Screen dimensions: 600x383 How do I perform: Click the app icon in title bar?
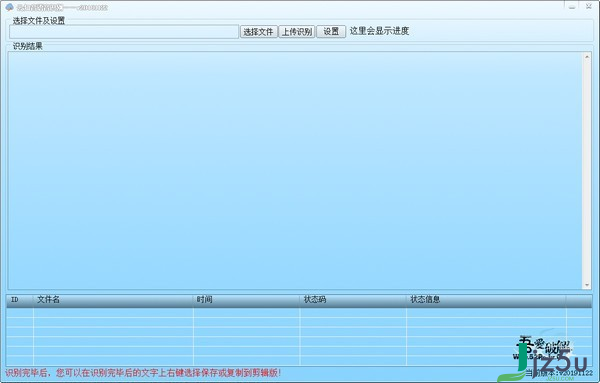coord(9,7)
